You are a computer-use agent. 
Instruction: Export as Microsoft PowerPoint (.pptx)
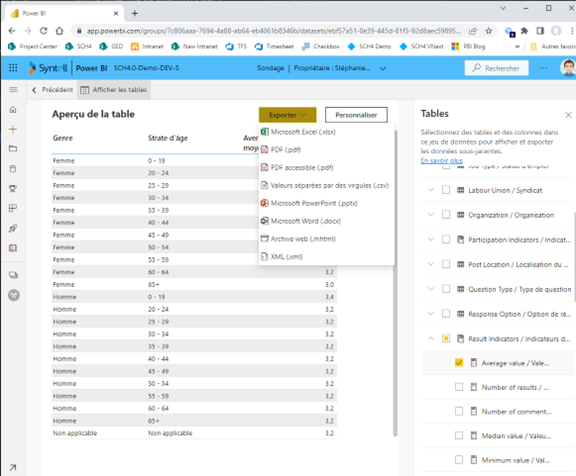[327, 203]
